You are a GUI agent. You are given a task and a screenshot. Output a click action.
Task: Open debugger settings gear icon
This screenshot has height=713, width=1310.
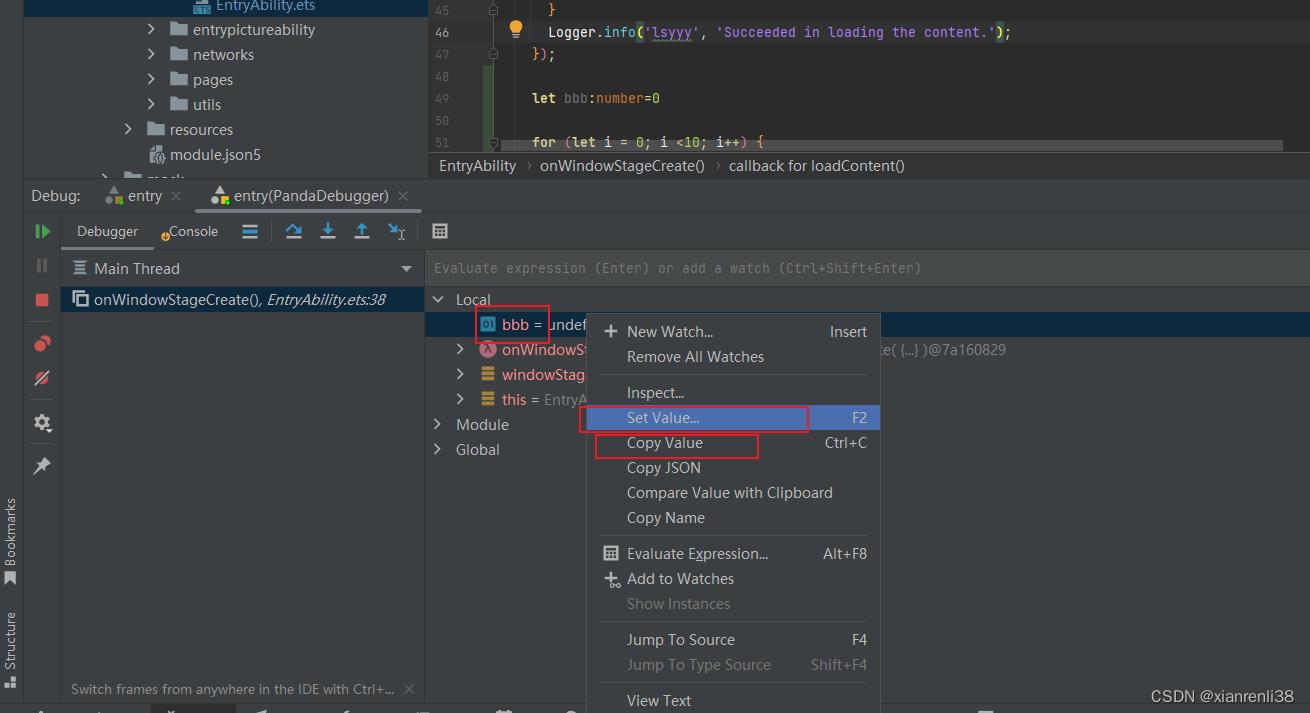pyautogui.click(x=42, y=423)
